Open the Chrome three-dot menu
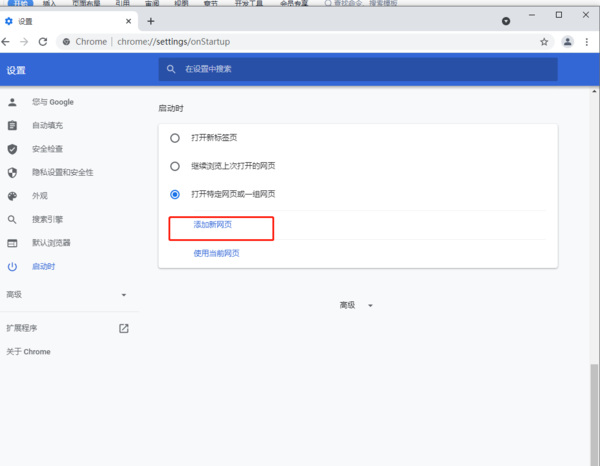The image size is (600, 466). point(588,42)
